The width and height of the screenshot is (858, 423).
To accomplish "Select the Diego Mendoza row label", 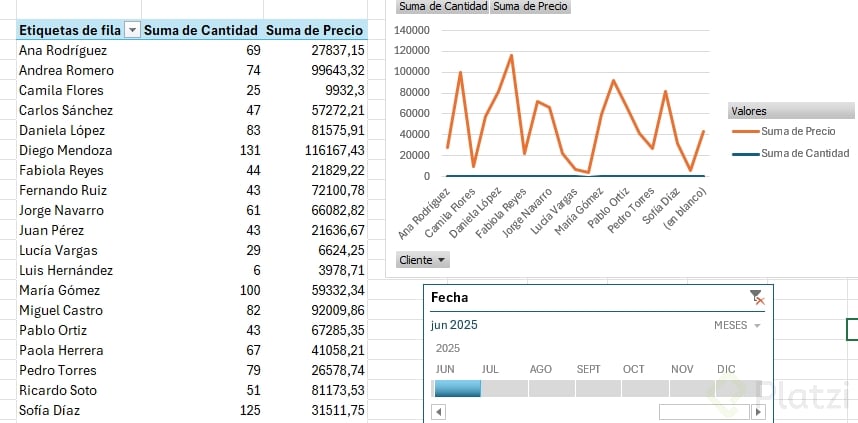I will (x=66, y=150).
